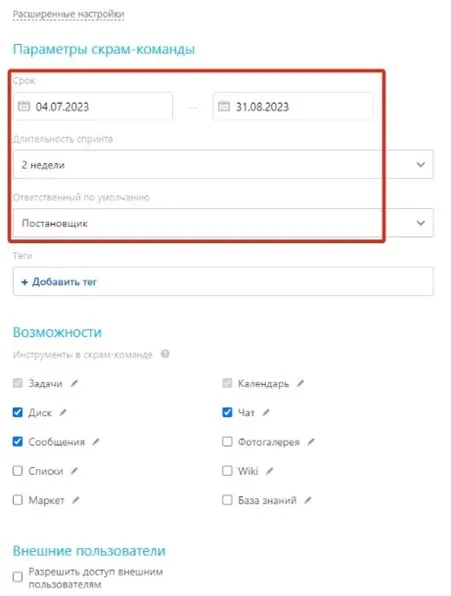Edit the Диск tool name via pencil icon

(63, 412)
